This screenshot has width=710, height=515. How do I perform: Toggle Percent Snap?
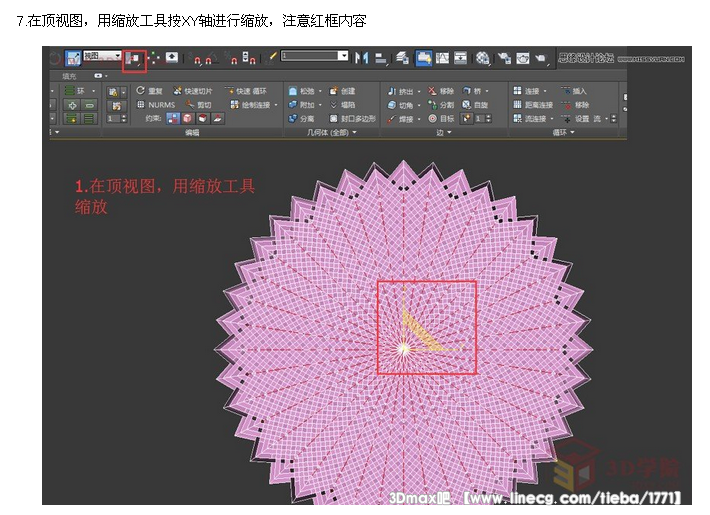pos(232,58)
